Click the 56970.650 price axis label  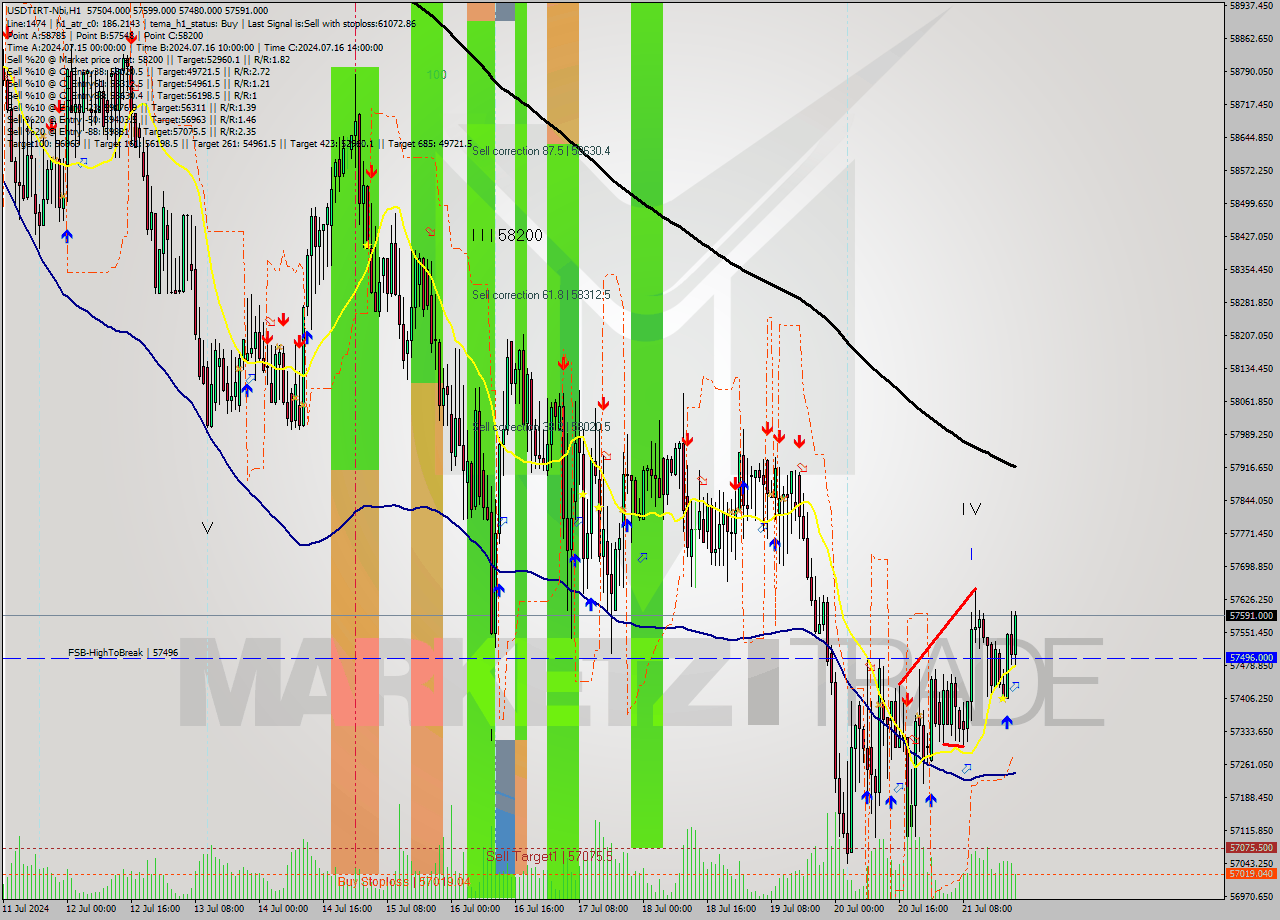coord(1253,896)
